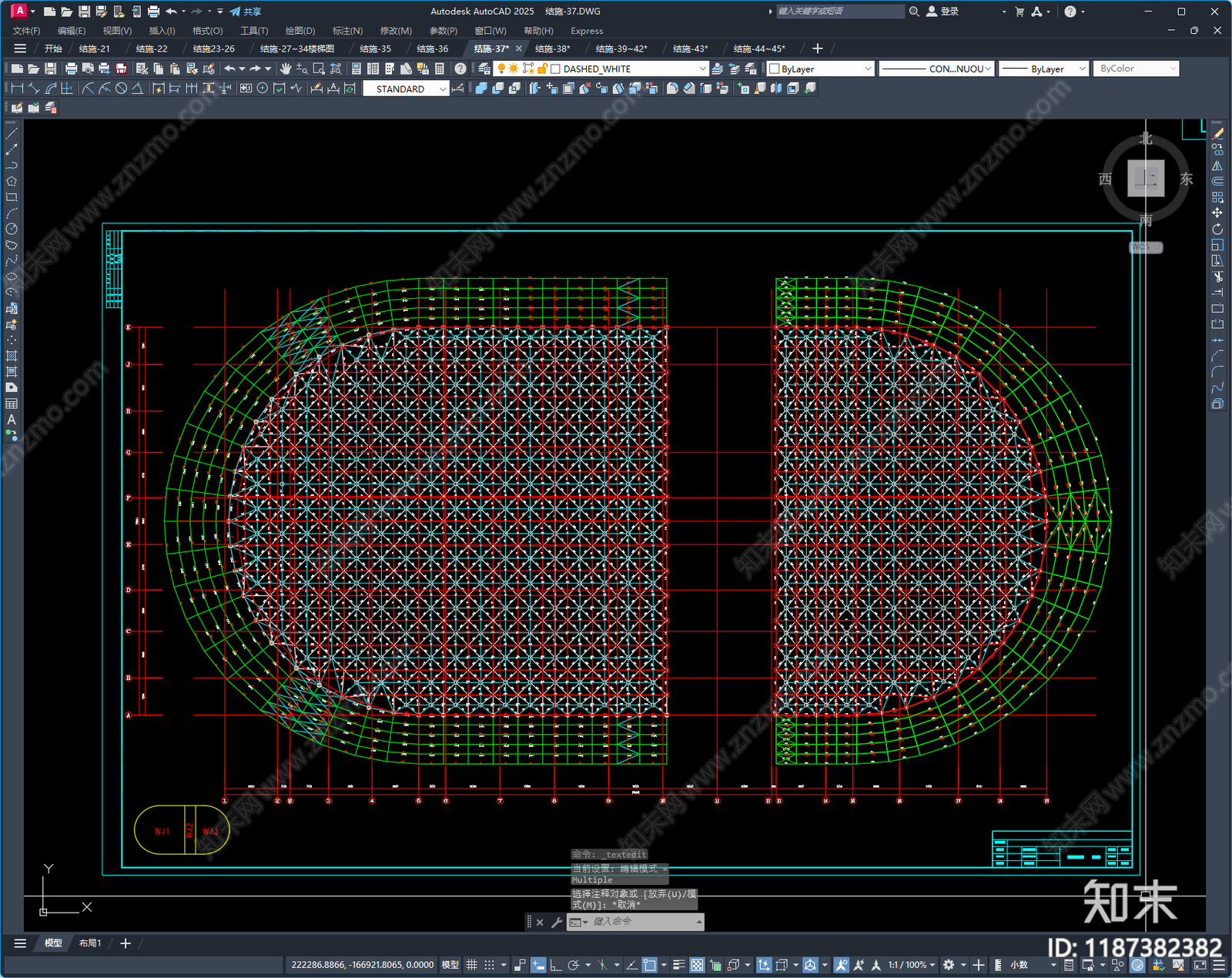The image size is (1232, 978).
Task: Expand the STANDARD dimension style dropdown
Action: point(443,89)
